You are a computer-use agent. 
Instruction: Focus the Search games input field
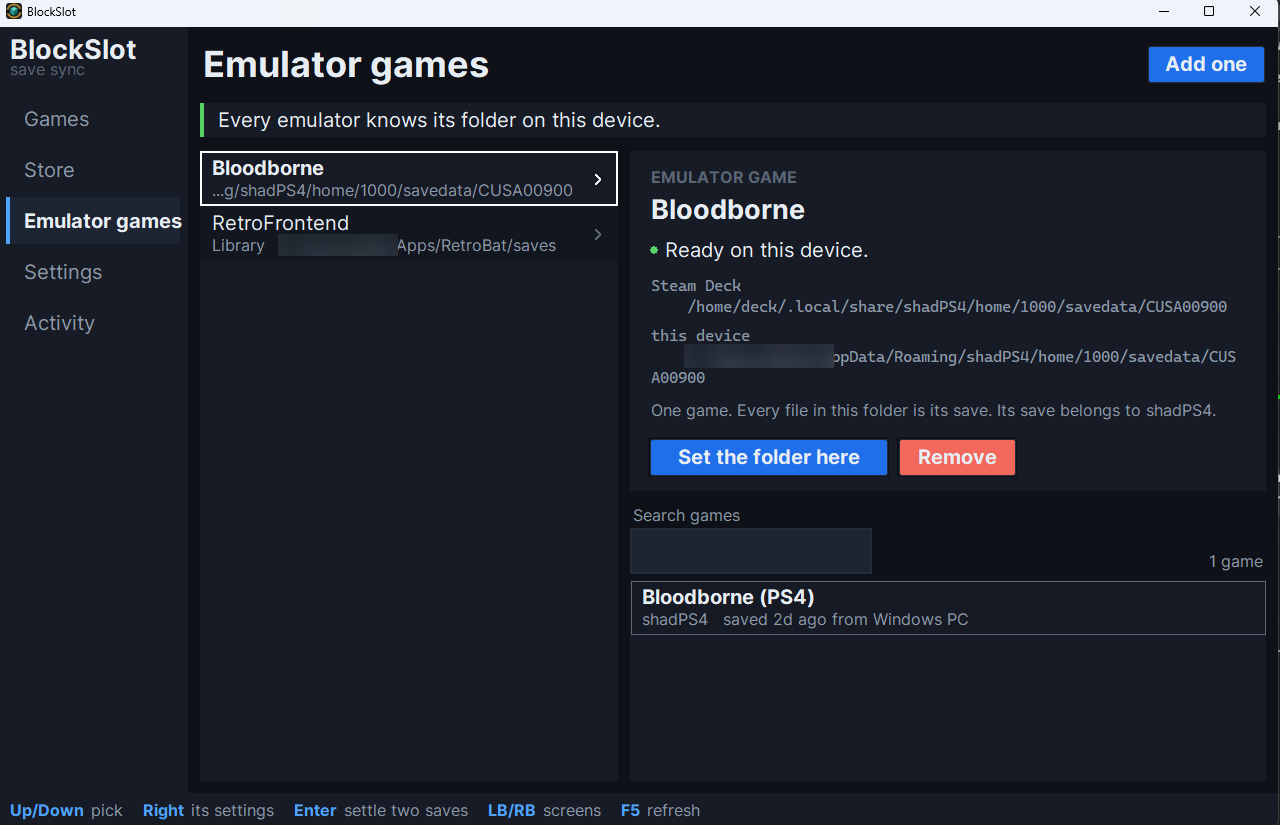click(x=751, y=551)
